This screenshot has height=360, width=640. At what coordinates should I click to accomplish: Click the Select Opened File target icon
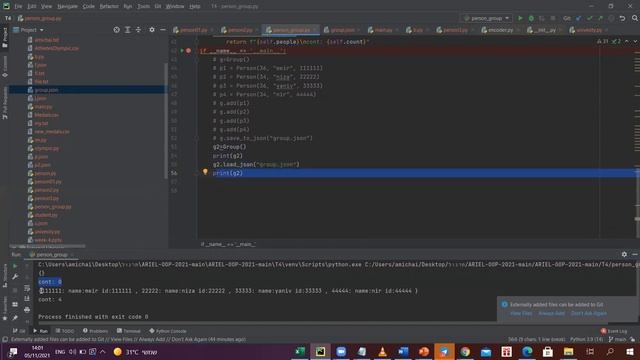pos(116,30)
